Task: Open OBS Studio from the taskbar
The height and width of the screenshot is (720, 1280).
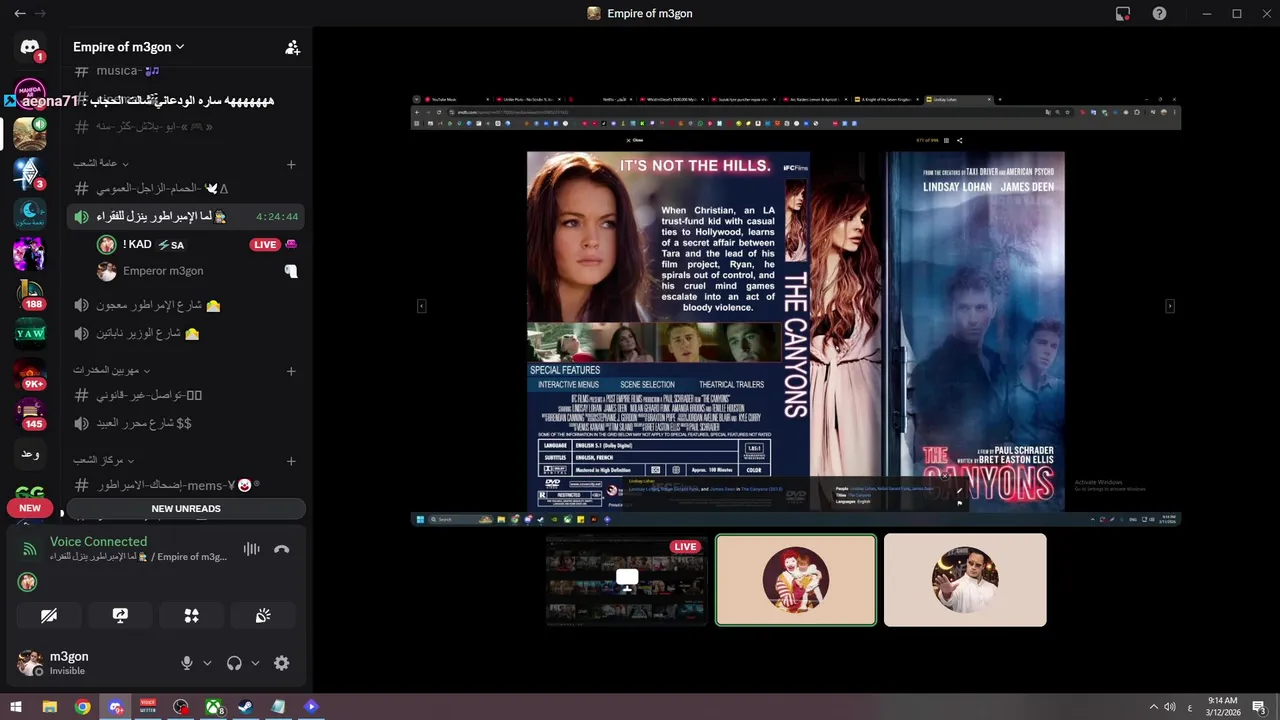Action: click(181, 707)
